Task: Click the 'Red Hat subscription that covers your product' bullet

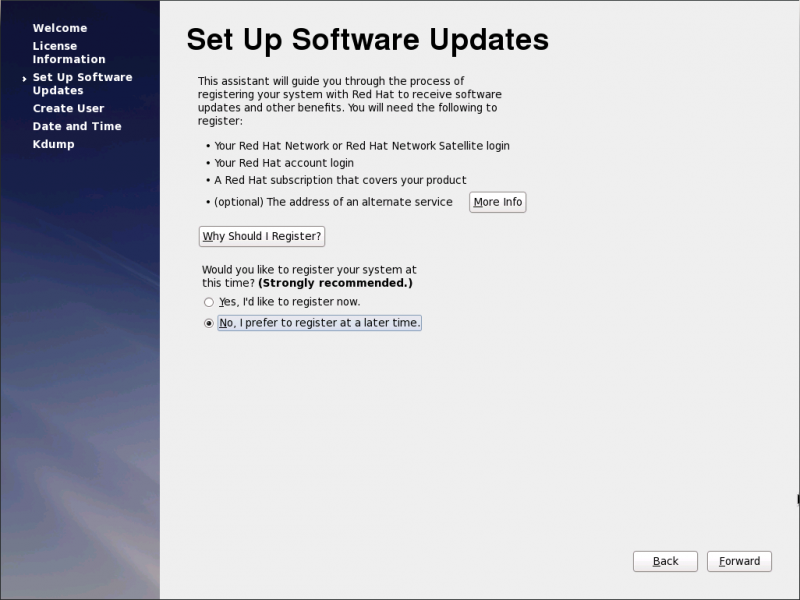Action: point(340,180)
